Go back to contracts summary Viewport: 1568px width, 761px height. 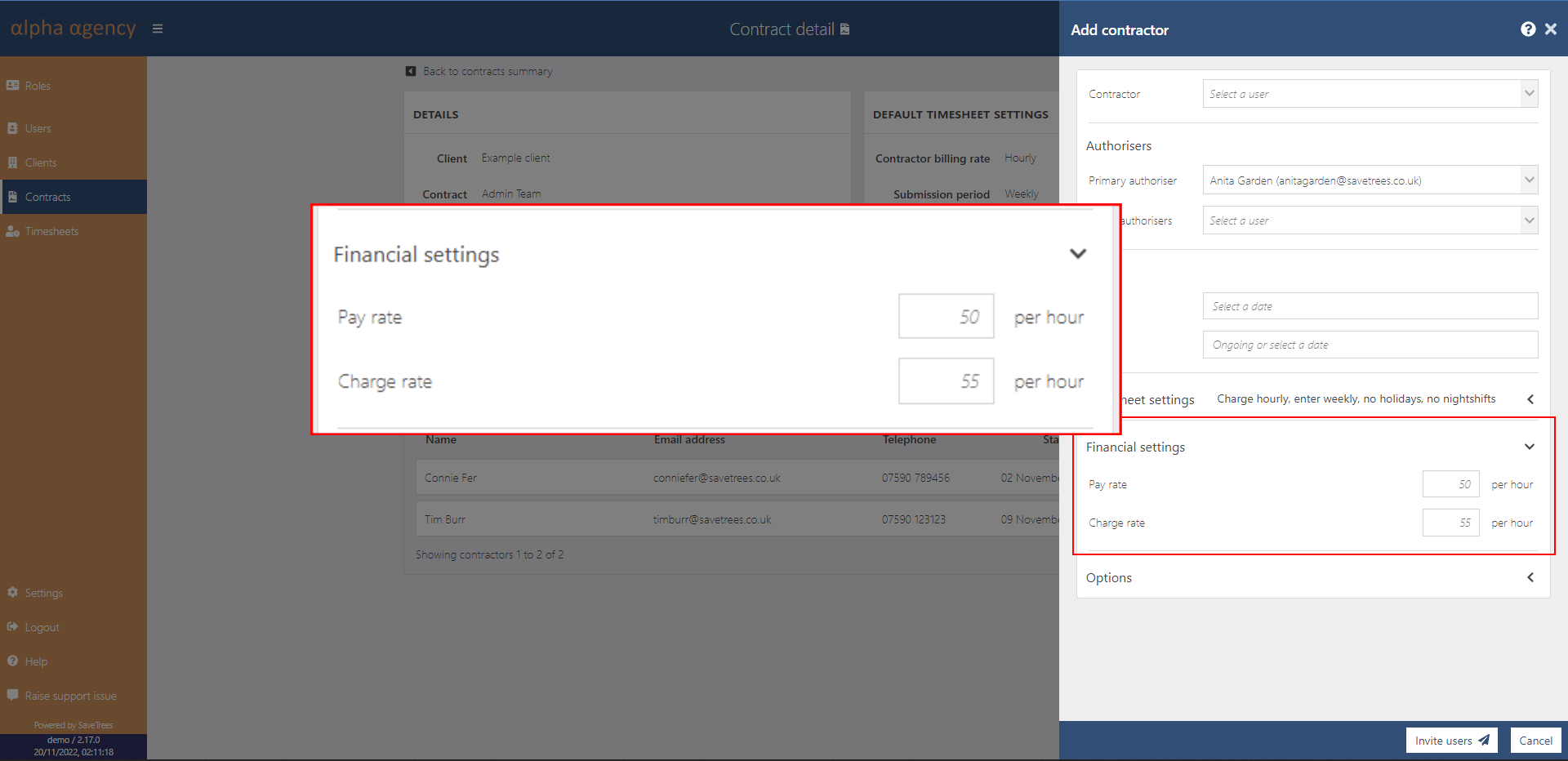[x=488, y=71]
